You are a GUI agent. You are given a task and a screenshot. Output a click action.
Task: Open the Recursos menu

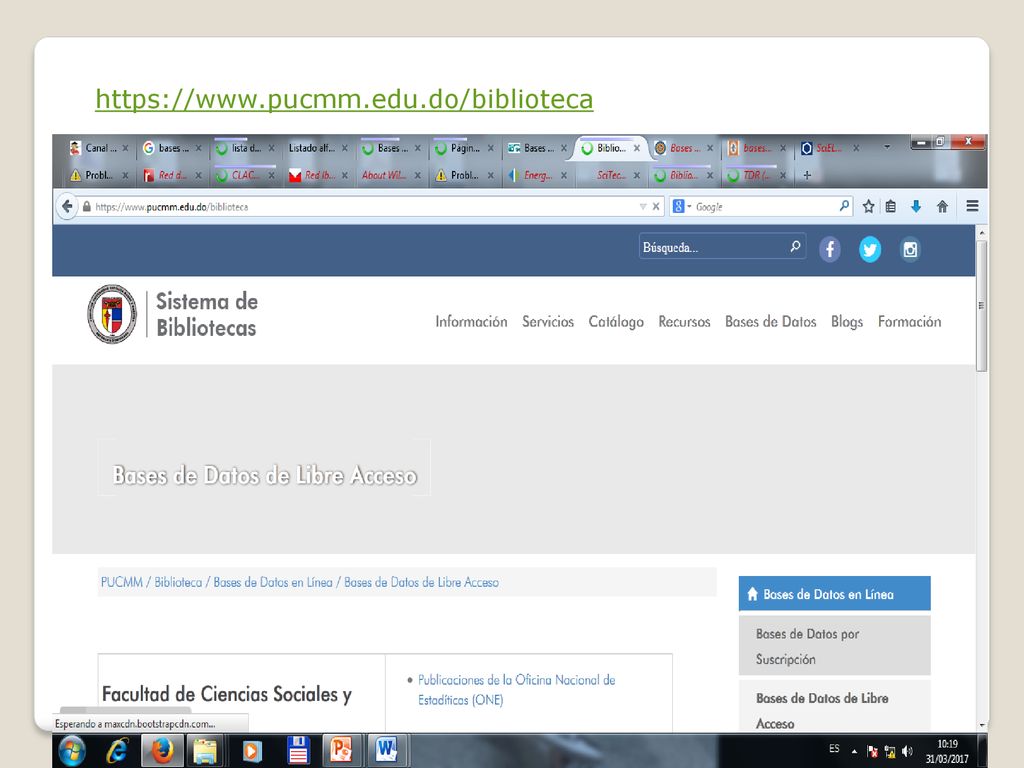click(684, 321)
